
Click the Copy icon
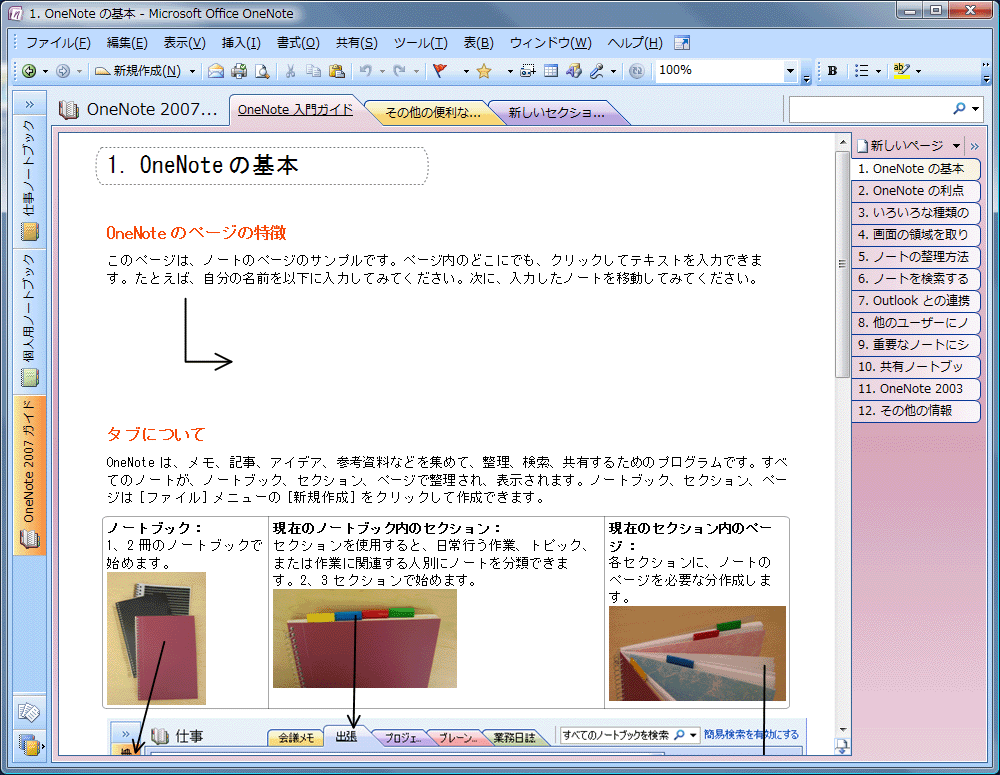(x=313, y=71)
